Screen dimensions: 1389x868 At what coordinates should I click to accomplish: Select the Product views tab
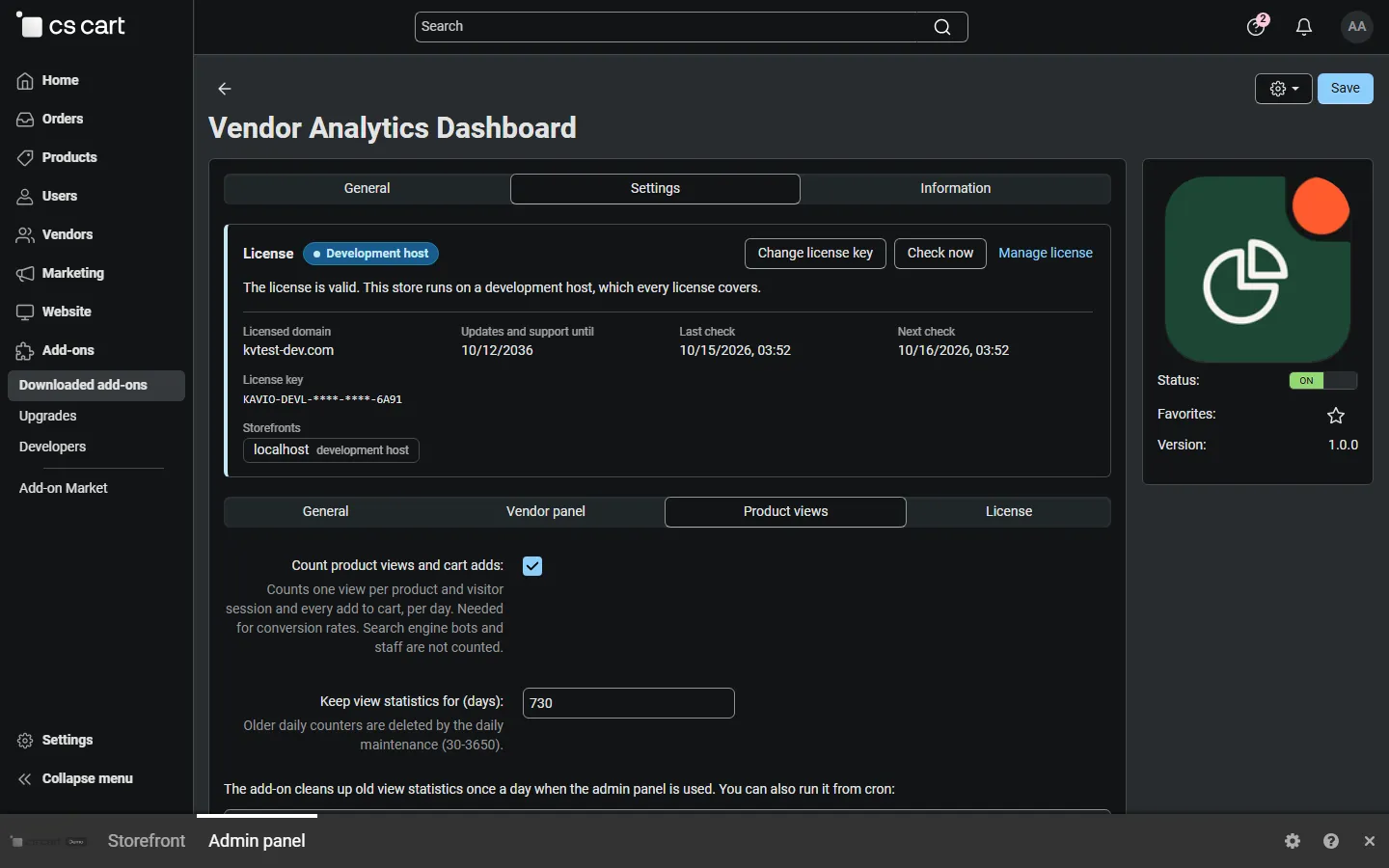pyautogui.click(x=786, y=512)
